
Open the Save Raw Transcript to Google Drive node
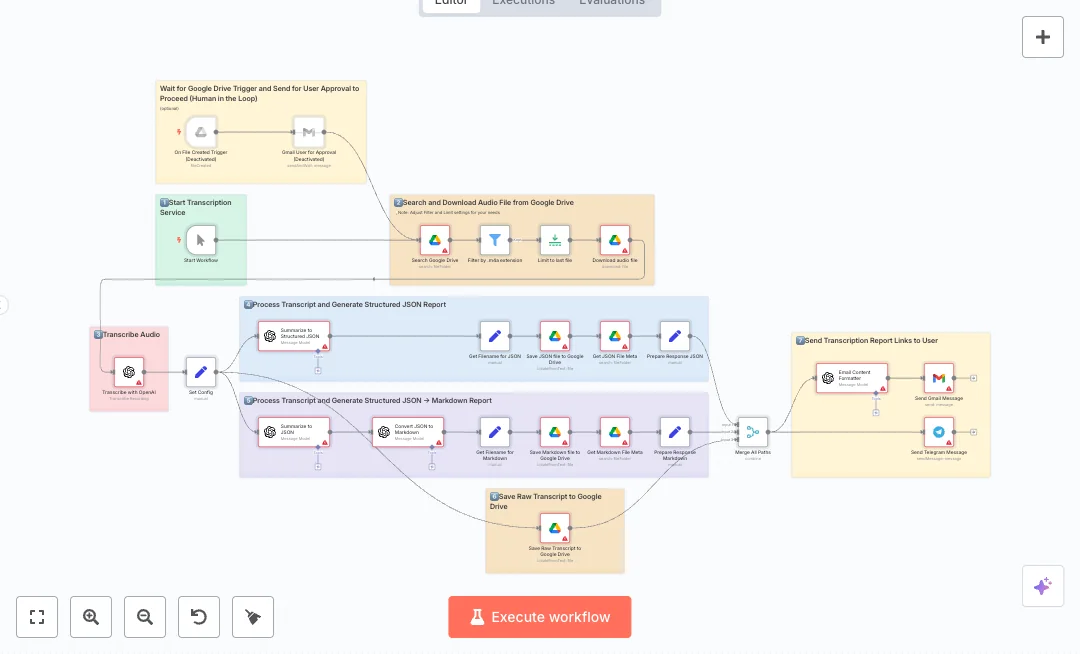(x=554, y=528)
